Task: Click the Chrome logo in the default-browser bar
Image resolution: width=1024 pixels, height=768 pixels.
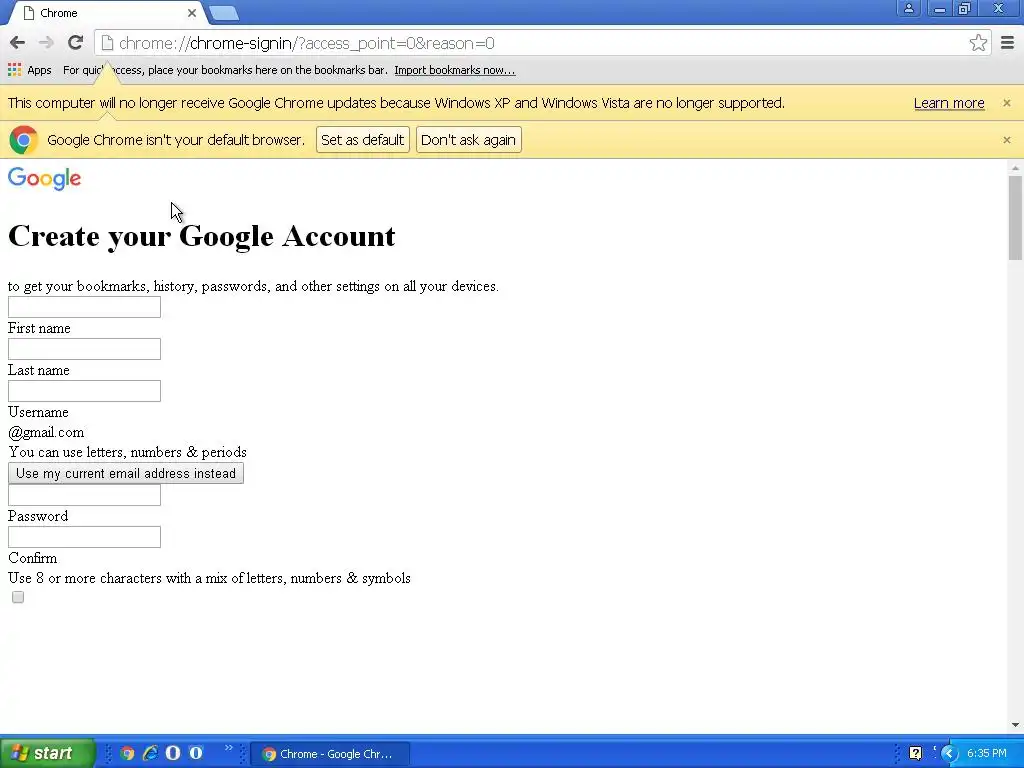Action: point(24,140)
